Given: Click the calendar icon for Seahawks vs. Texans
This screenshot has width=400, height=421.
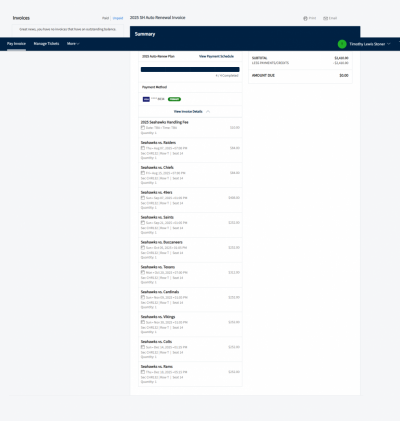Looking at the screenshot, I should pos(143,272).
